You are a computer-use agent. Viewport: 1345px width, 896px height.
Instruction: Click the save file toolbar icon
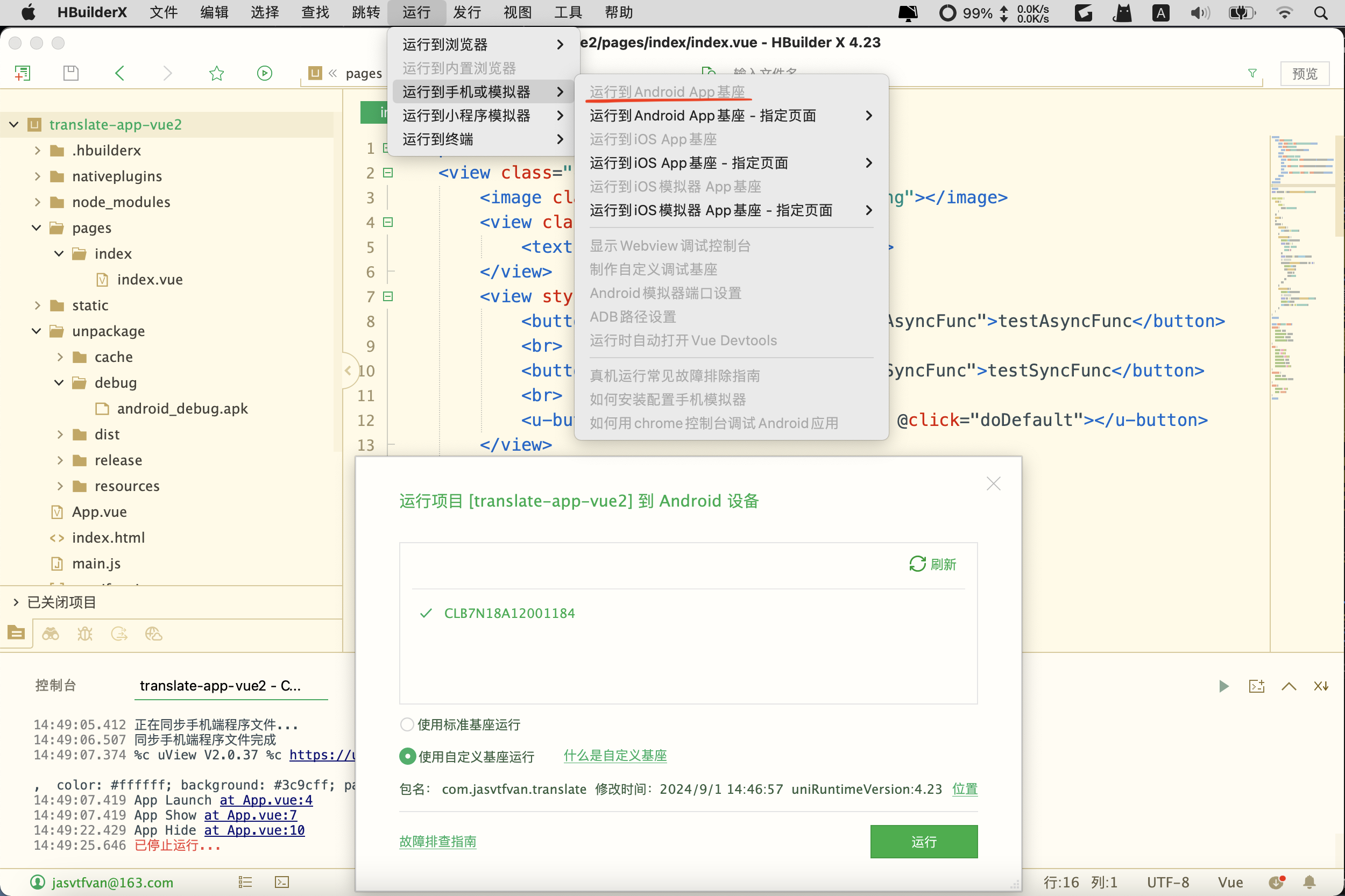(71, 73)
